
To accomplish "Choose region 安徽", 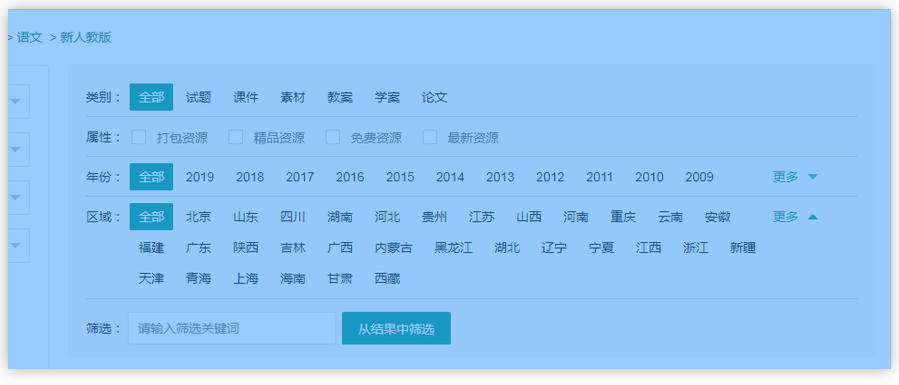I will tap(718, 217).
